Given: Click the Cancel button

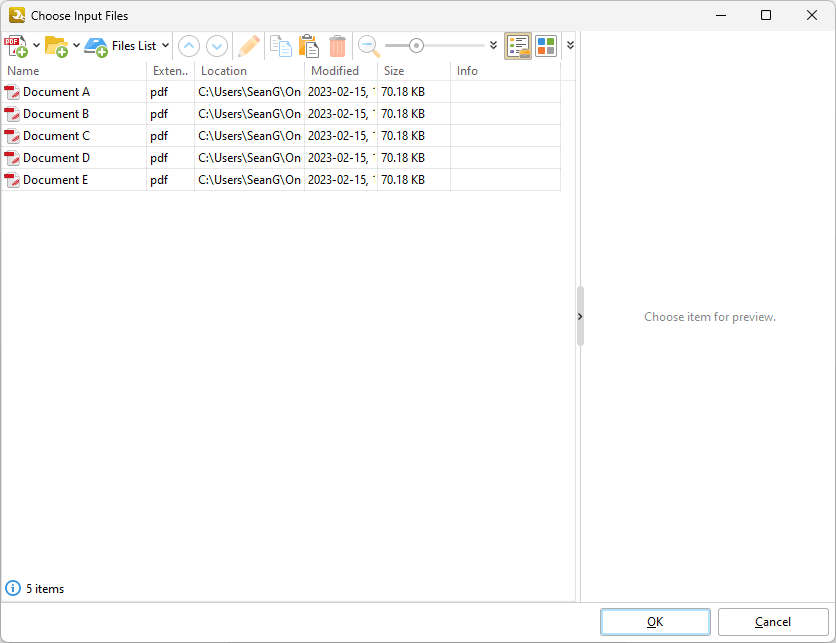Looking at the screenshot, I should pyautogui.click(x=773, y=622).
